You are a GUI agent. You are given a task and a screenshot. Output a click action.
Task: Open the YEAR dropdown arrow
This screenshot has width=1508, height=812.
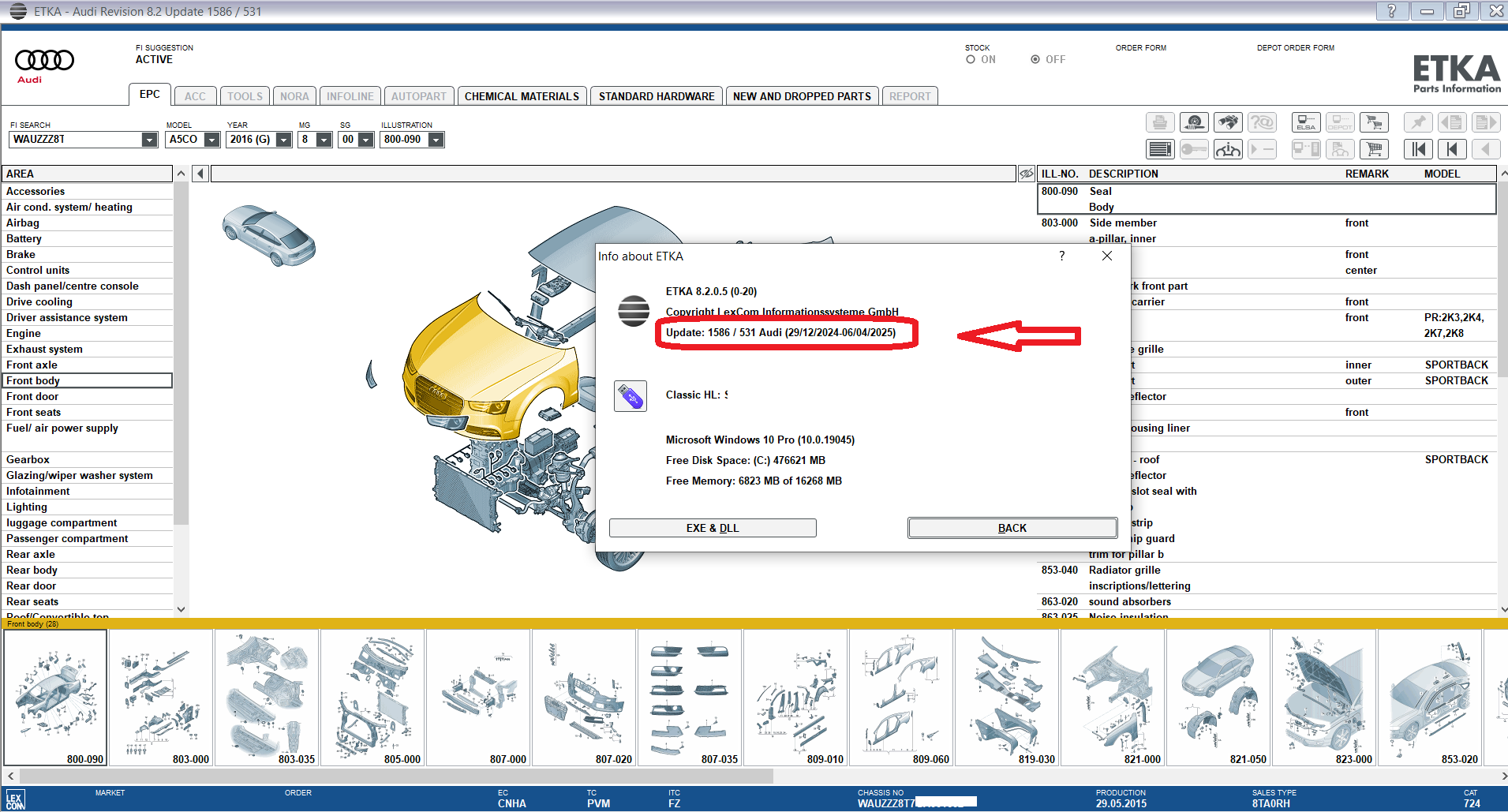coord(283,140)
